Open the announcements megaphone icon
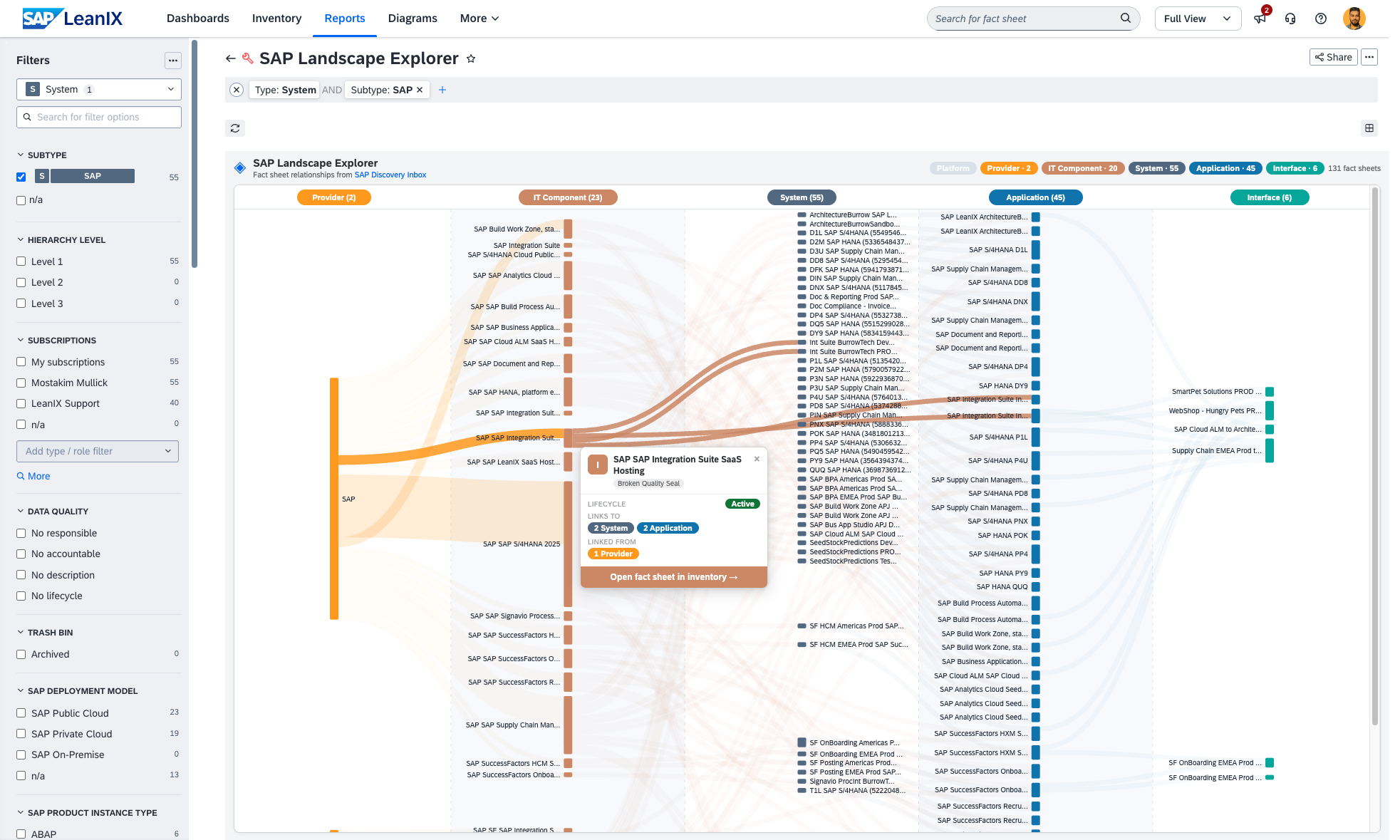The height and width of the screenshot is (840, 1400). [1260, 19]
